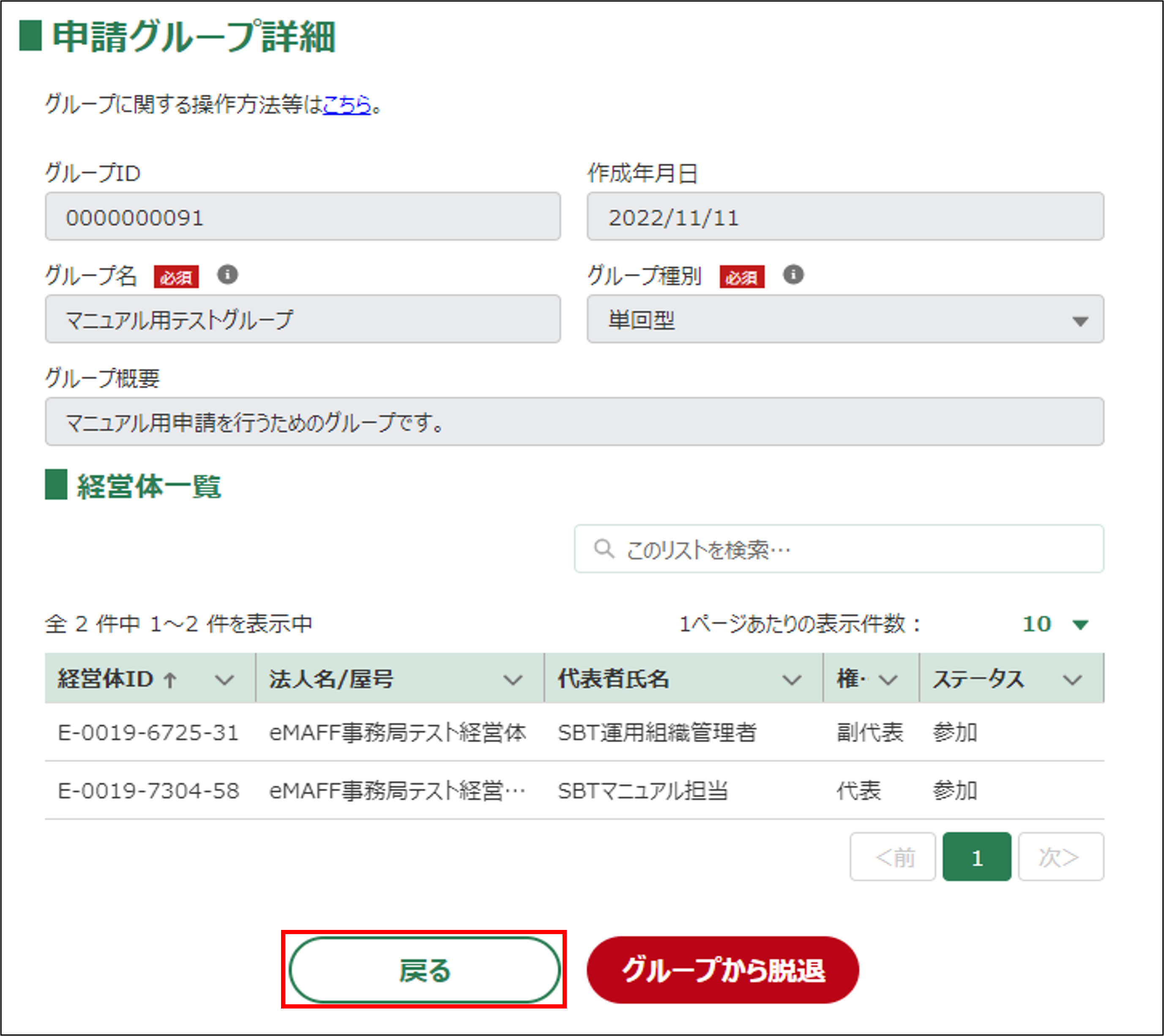Image resolution: width=1164 pixels, height=1036 pixels.
Task: Click the グループ名 text field
Action: pos(302,320)
